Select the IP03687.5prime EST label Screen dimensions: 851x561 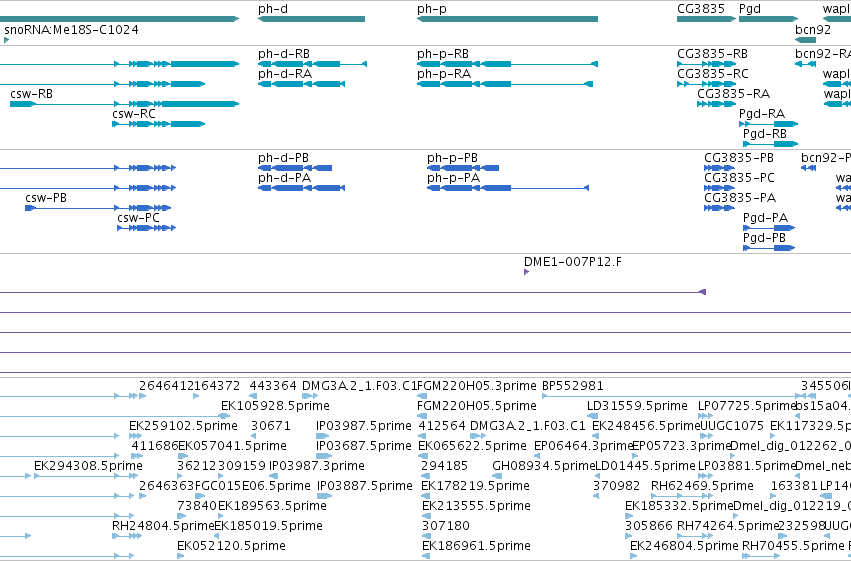pos(364,446)
